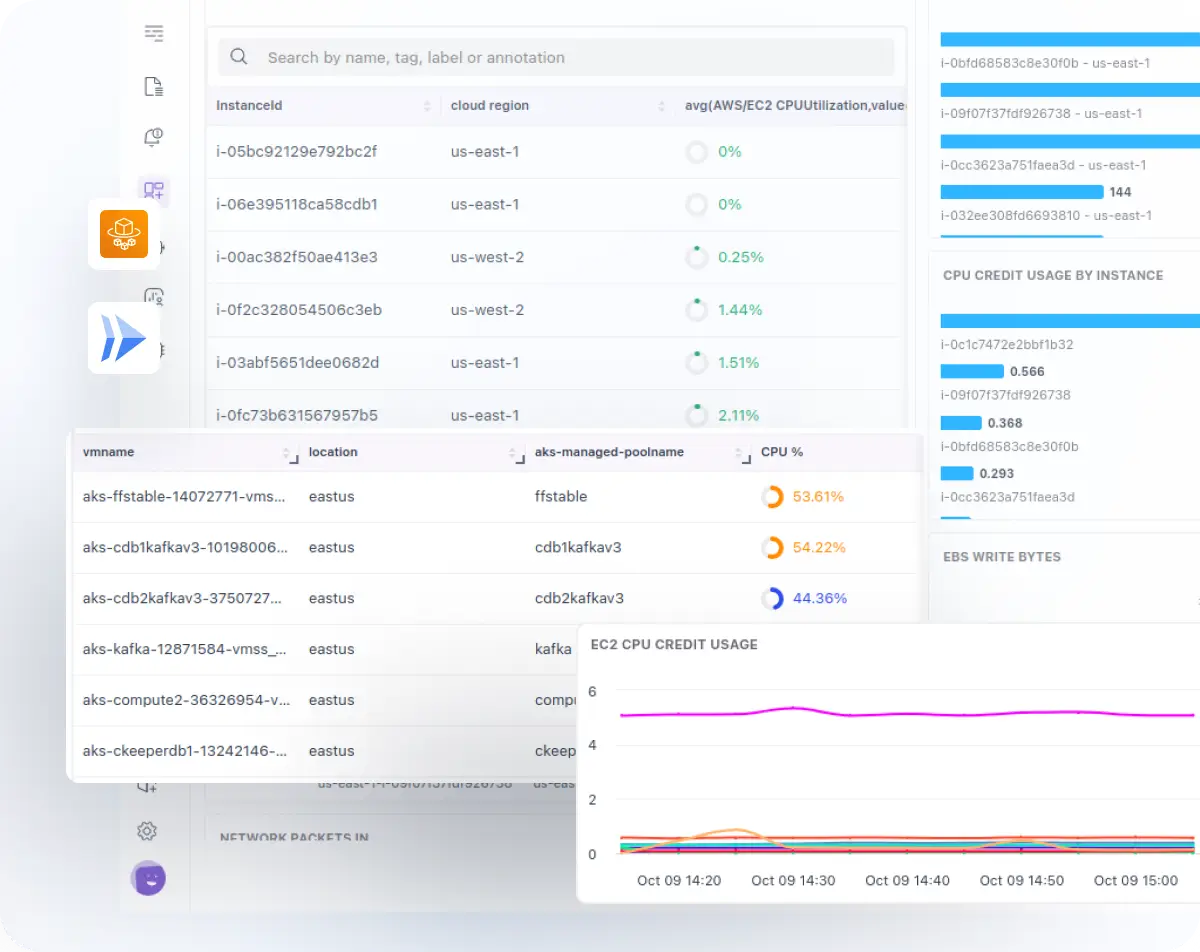Click the CPU % column header
The width and height of the screenshot is (1200, 952).
782,452
